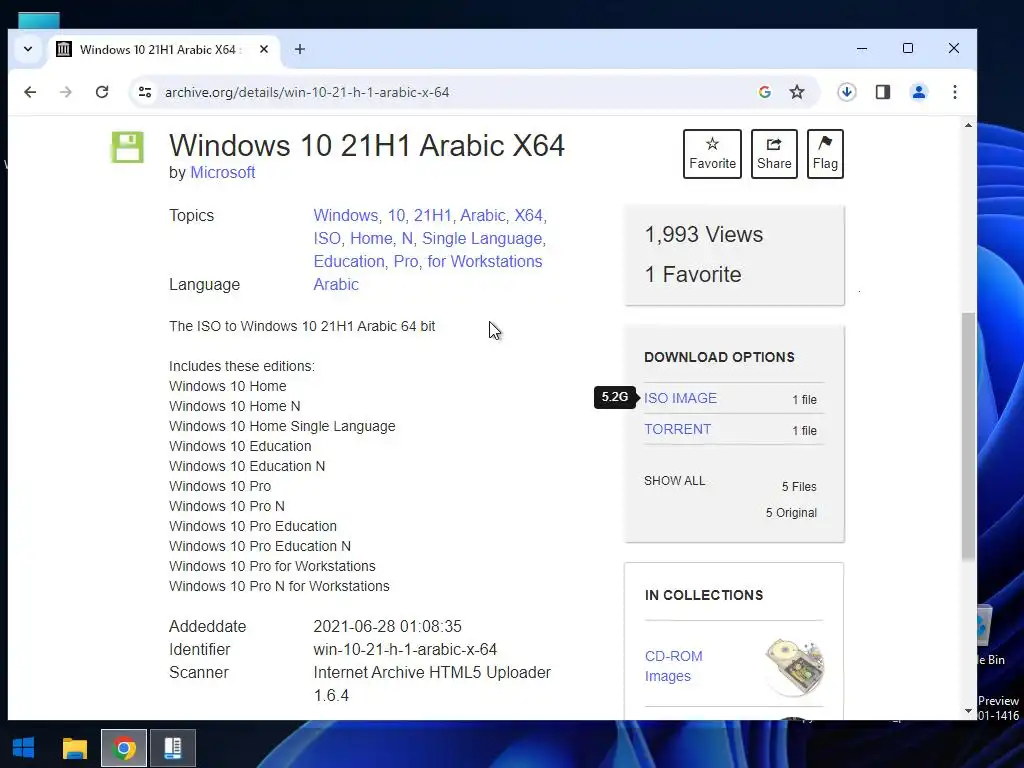Click the 'Windows 10 Pro for Workstations' line
The width and height of the screenshot is (1024, 768).
272,566
